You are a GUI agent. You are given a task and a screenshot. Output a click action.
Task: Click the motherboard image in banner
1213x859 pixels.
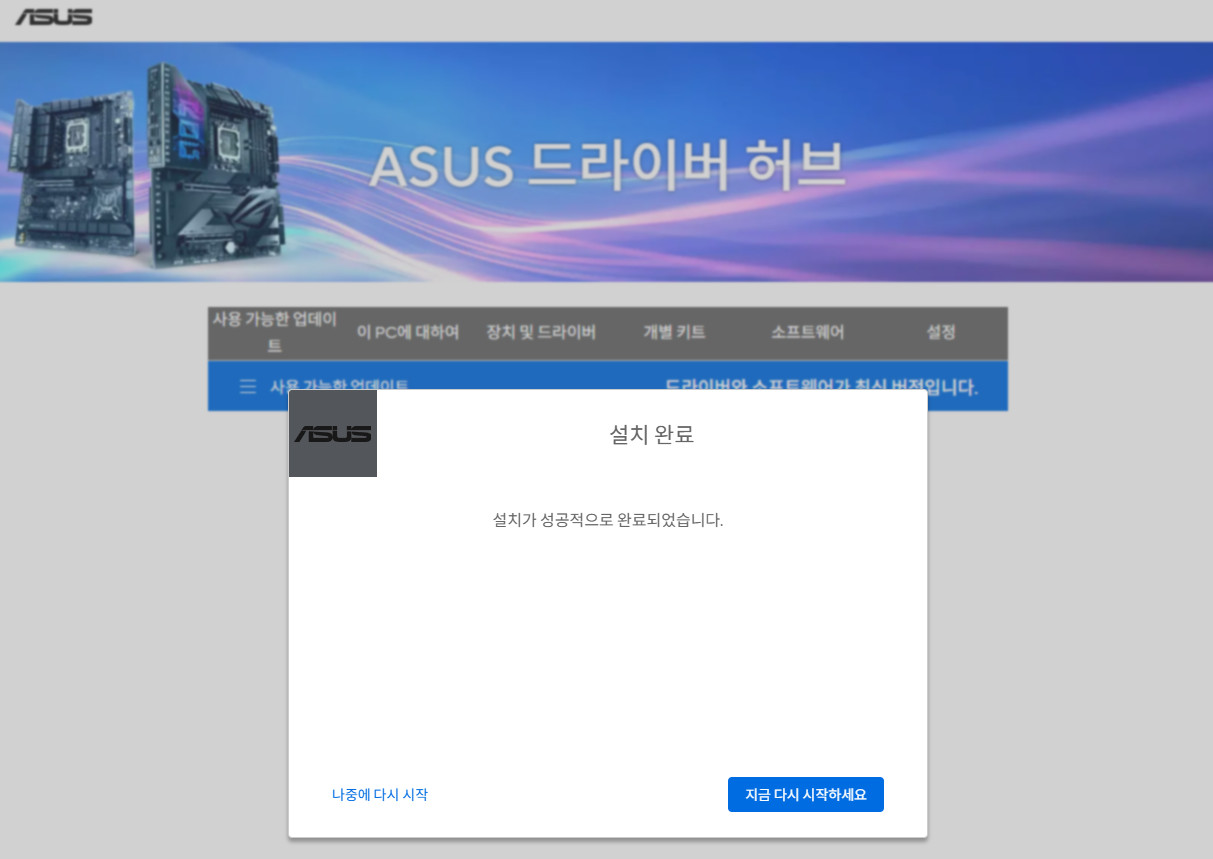(146, 165)
